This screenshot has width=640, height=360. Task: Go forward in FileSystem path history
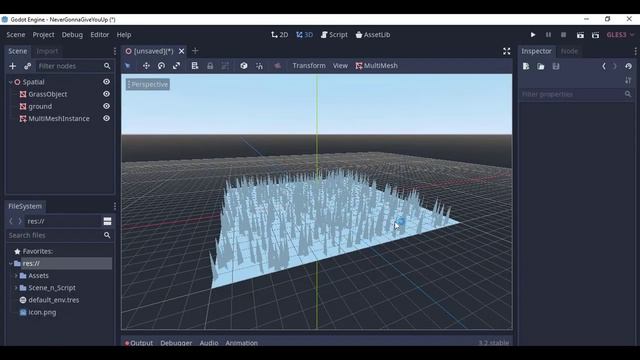pos(20,221)
